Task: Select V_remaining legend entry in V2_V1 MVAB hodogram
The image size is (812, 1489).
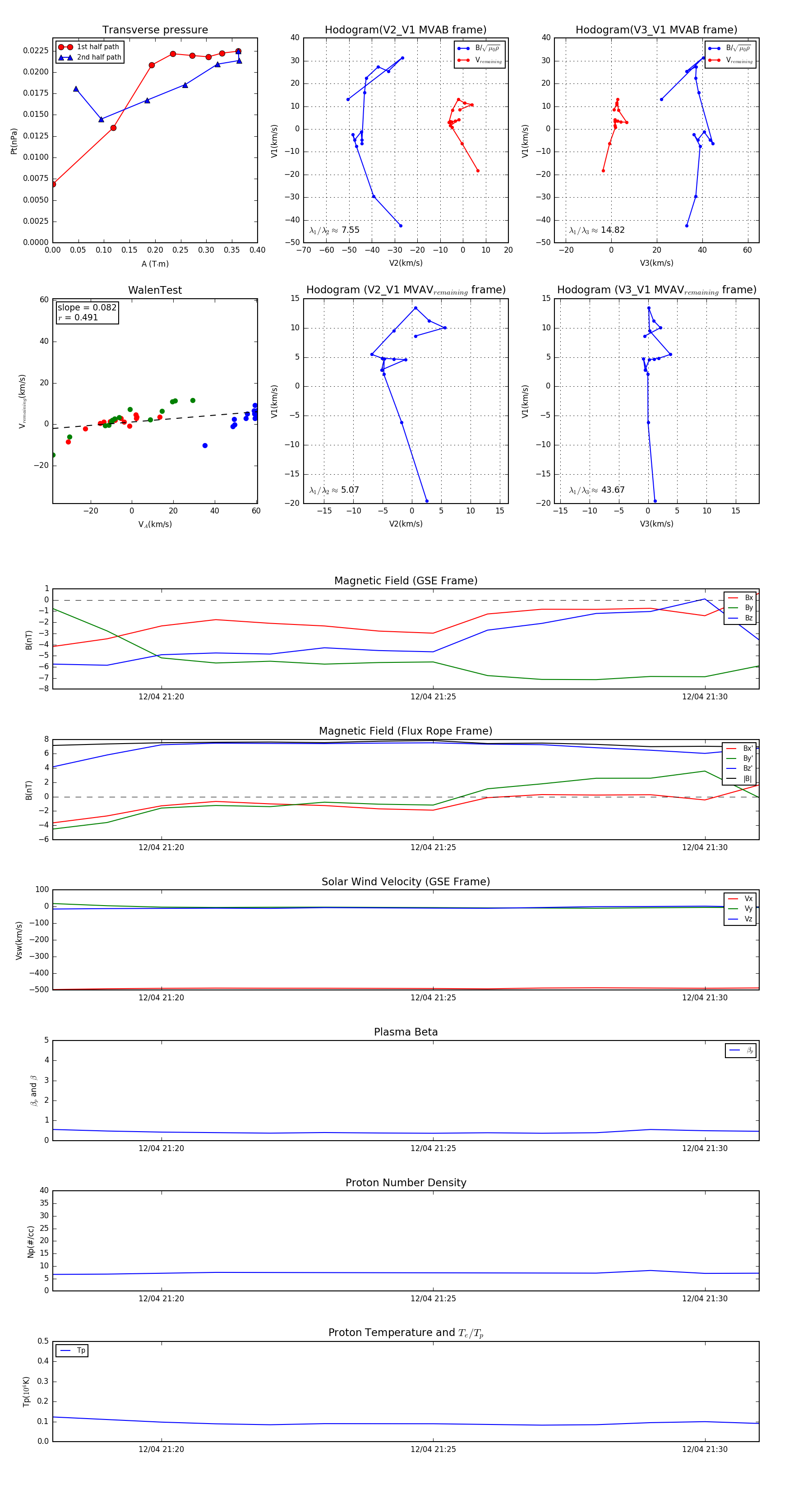Action: [480, 60]
